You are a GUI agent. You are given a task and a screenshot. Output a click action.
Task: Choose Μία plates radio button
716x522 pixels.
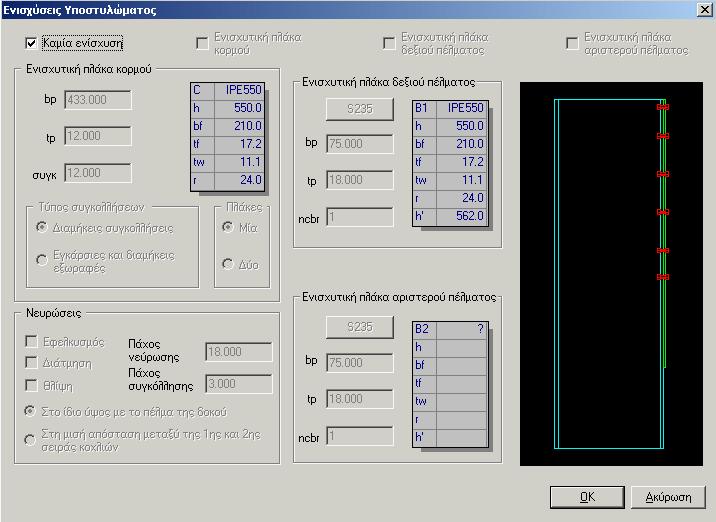point(227,227)
